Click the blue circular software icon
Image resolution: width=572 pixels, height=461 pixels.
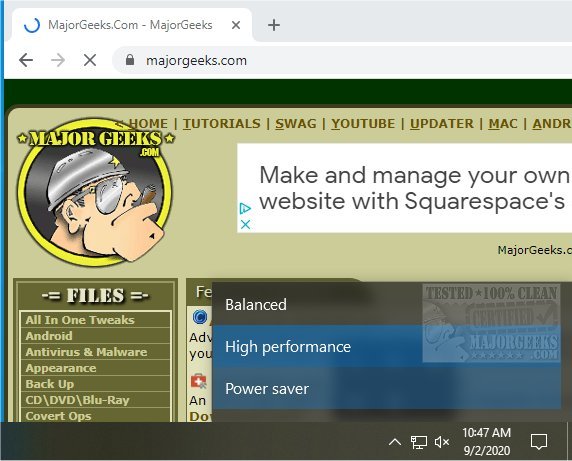200,317
